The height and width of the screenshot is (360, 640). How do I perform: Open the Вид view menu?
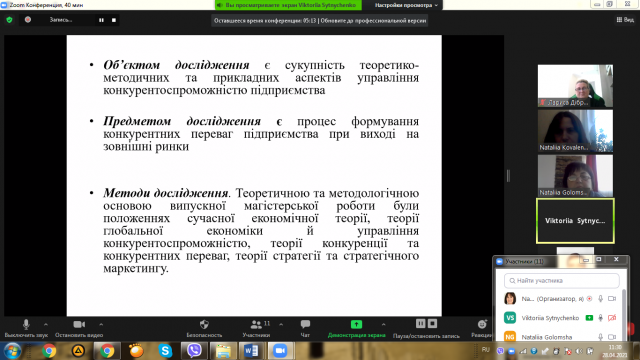pos(625,20)
